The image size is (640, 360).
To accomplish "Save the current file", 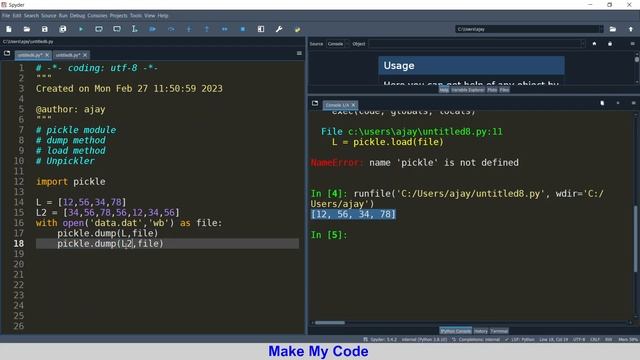I will coord(44,29).
